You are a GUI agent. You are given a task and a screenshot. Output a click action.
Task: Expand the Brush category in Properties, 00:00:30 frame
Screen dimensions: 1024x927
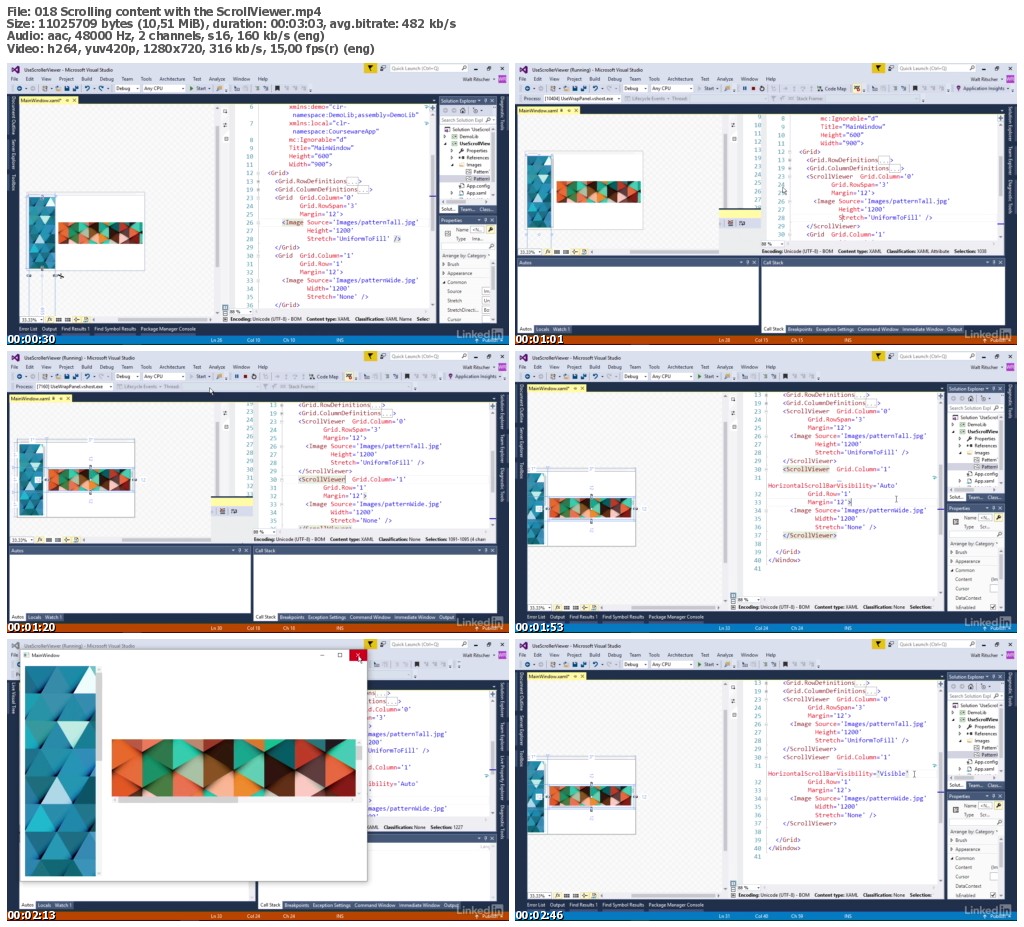point(445,264)
